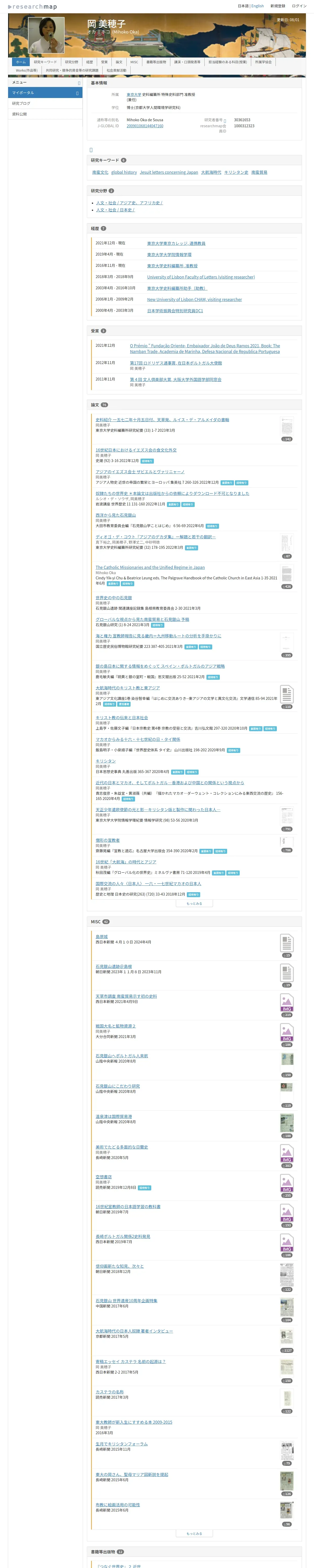Open the Works(作品等) tab
Image resolution: width=314 pixels, height=1568 pixels.
[27, 71]
